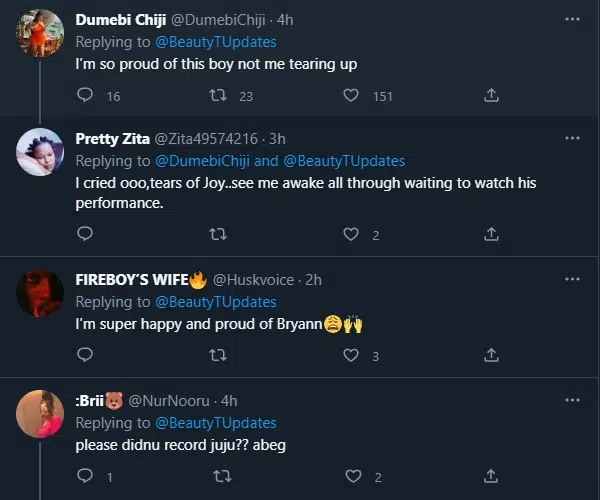This screenshot has height=500, width=600.
Task: Like Dumebi Chiji's tweet
Action: (351, 96)
